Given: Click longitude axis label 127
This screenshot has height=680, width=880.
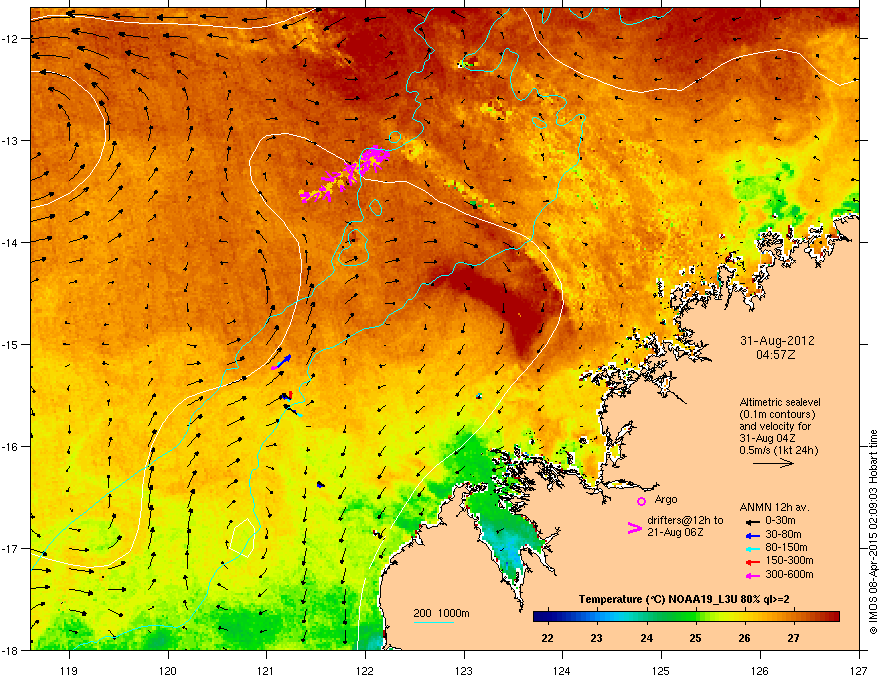Looking at the screenshot, I should tap(859, 670).
